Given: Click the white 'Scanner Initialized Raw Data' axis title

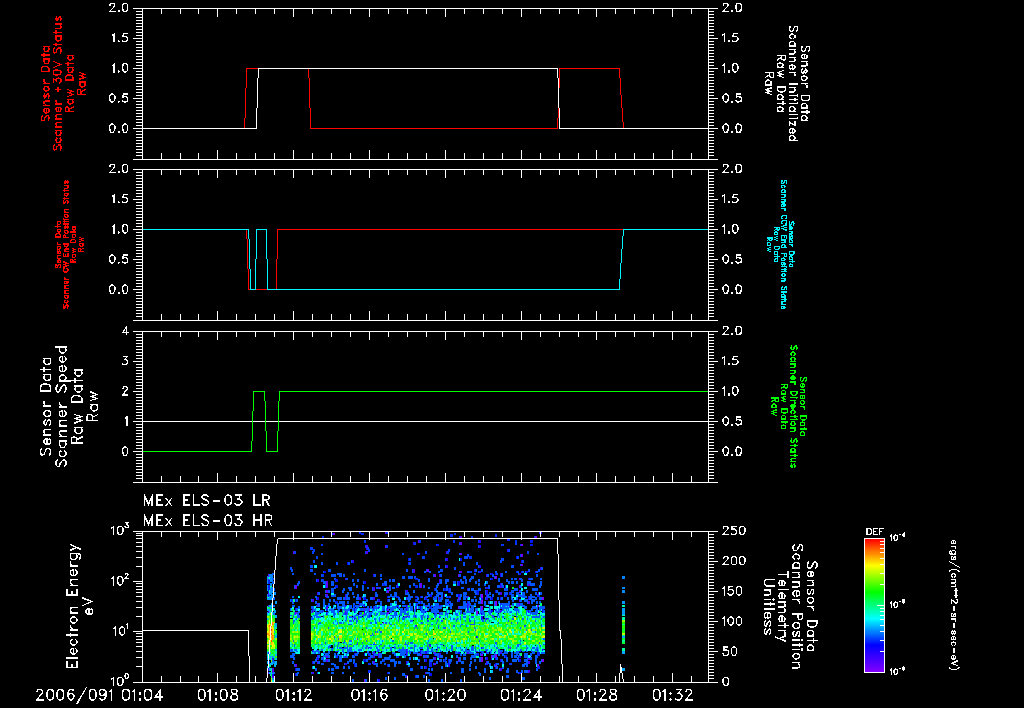Looking at the screenshot, I should tap(787, 84).
